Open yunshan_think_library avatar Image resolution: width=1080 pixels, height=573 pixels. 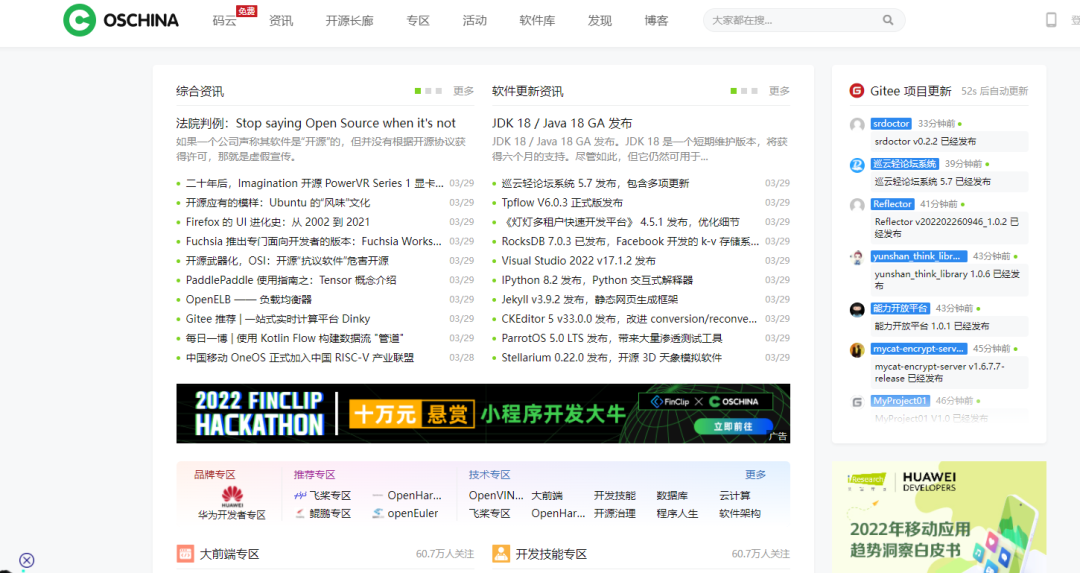tap(857, 258)
